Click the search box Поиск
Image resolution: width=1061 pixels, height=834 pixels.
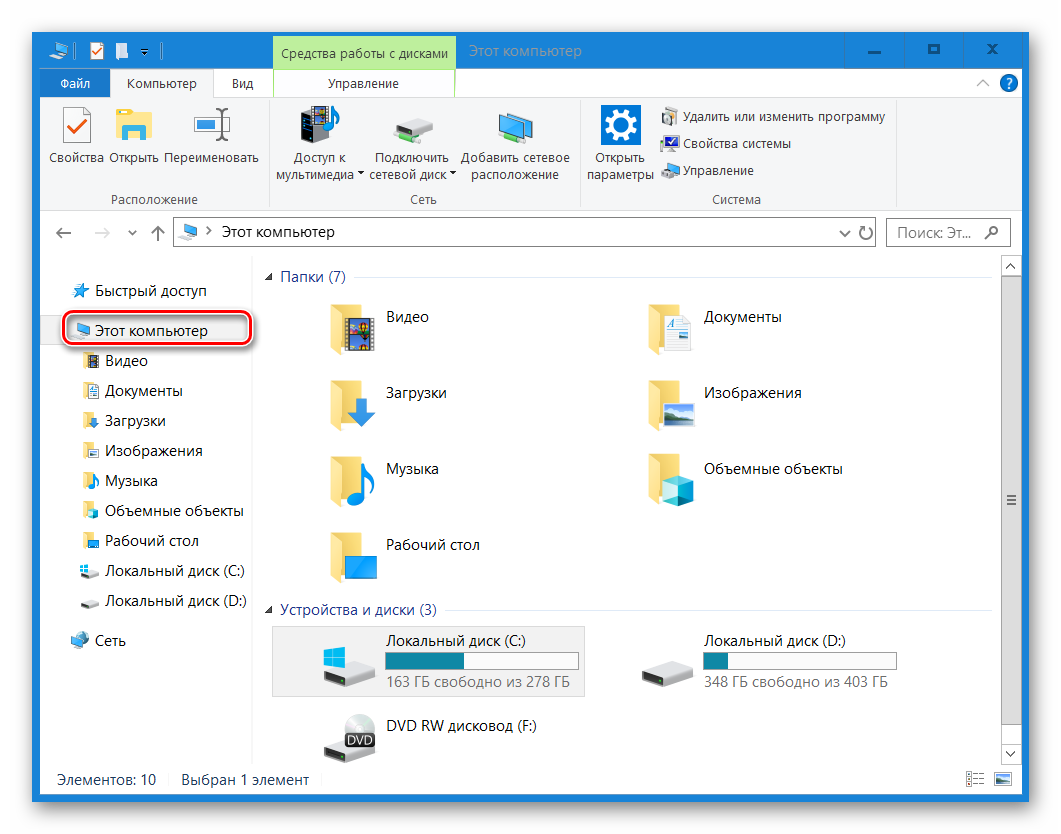pyautogui.click(x=947, y=233)
